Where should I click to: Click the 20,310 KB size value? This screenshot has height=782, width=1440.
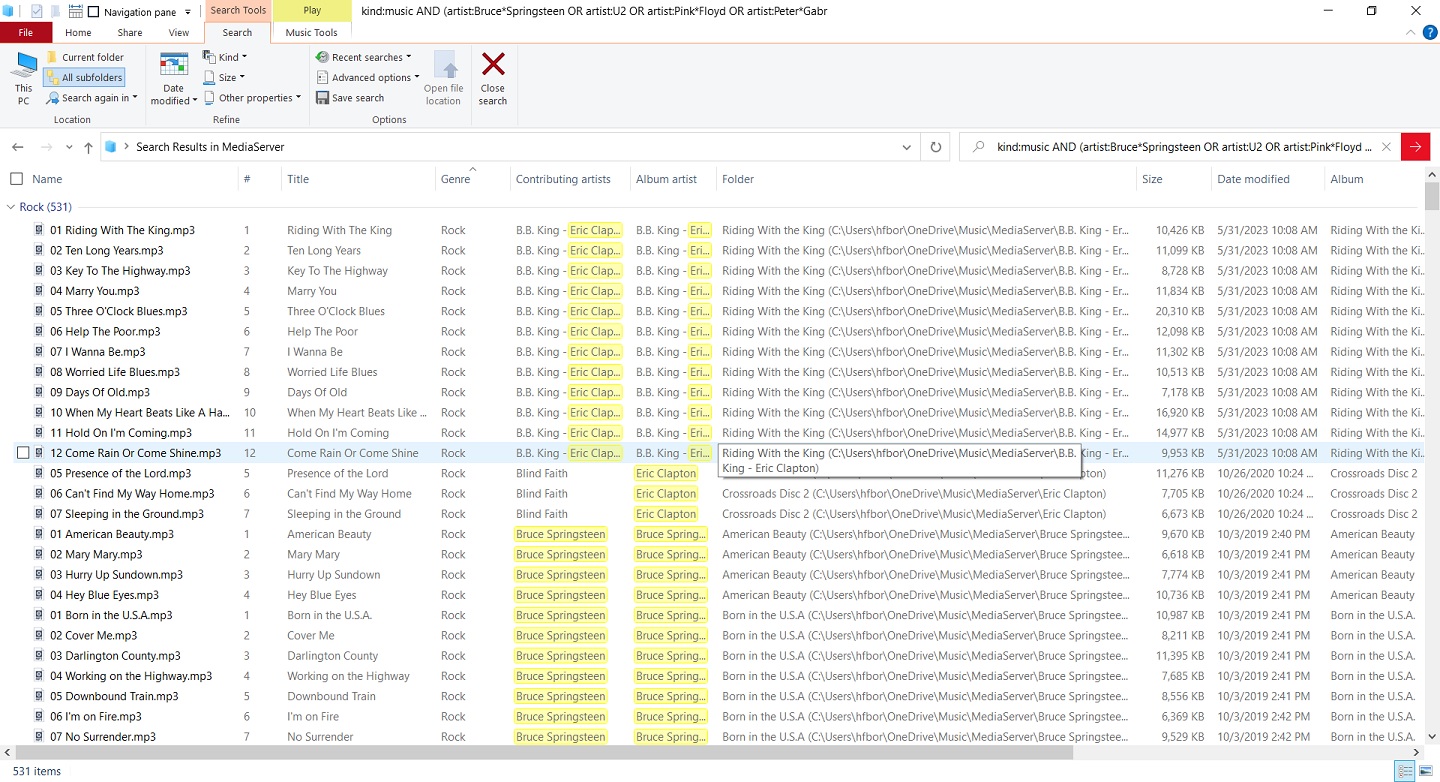click(1180, 311)
